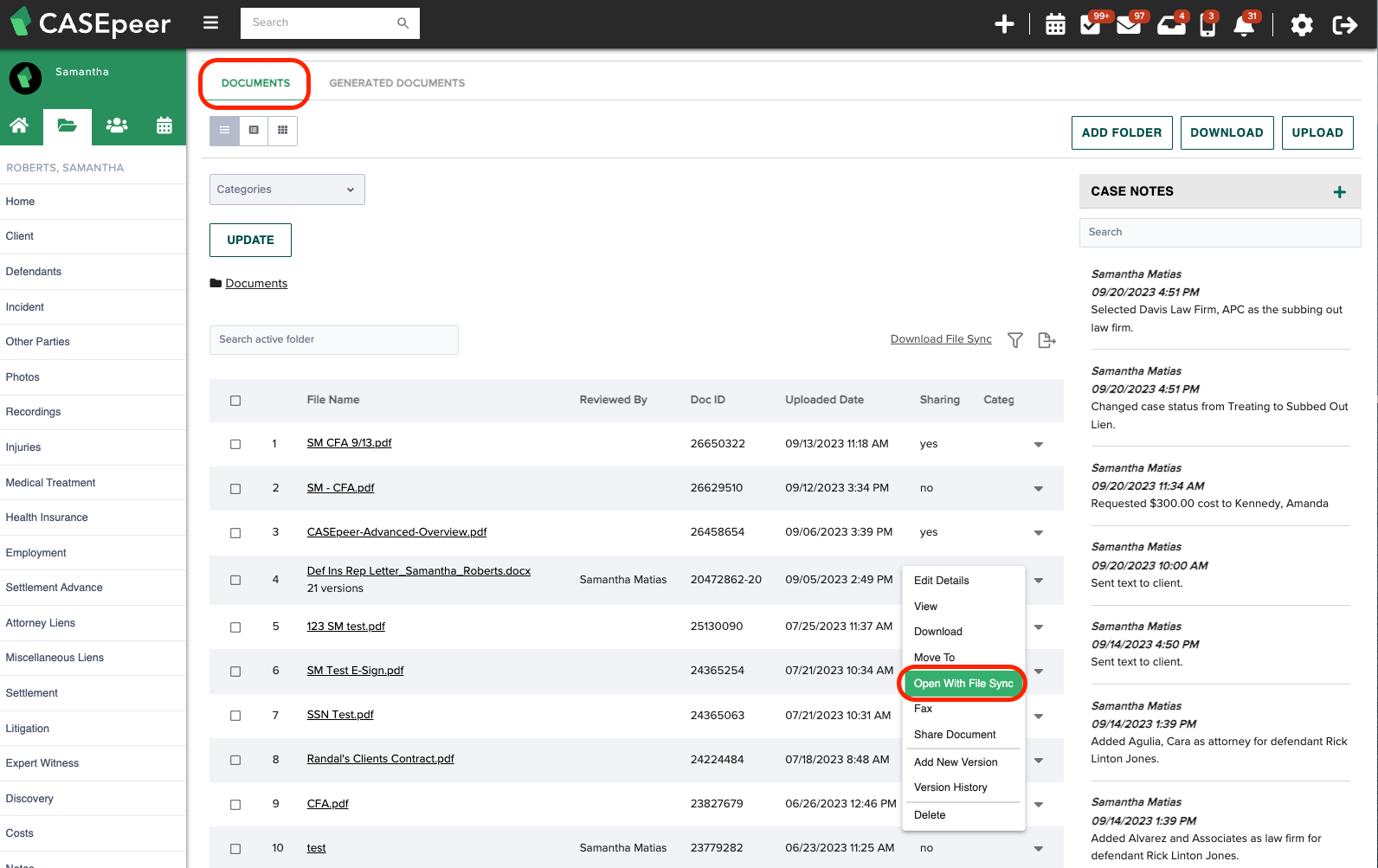Click the UPLOAD button
Viewport: 1378px width, 868px height.
1317,132
